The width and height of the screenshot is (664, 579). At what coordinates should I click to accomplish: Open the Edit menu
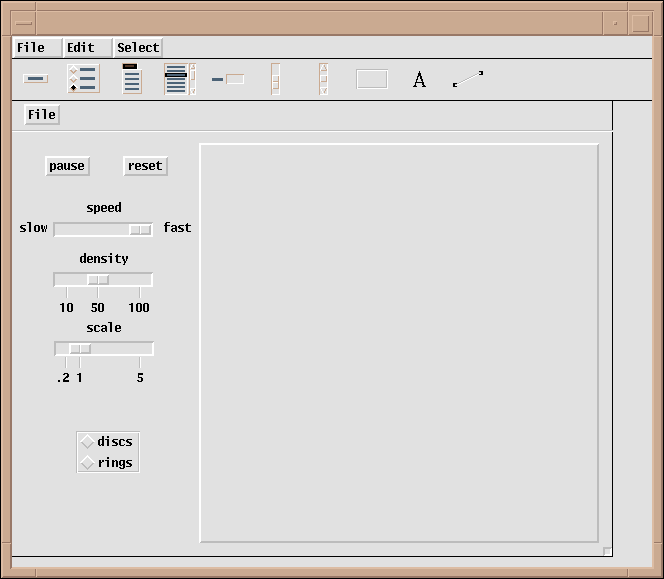[81, 47]
